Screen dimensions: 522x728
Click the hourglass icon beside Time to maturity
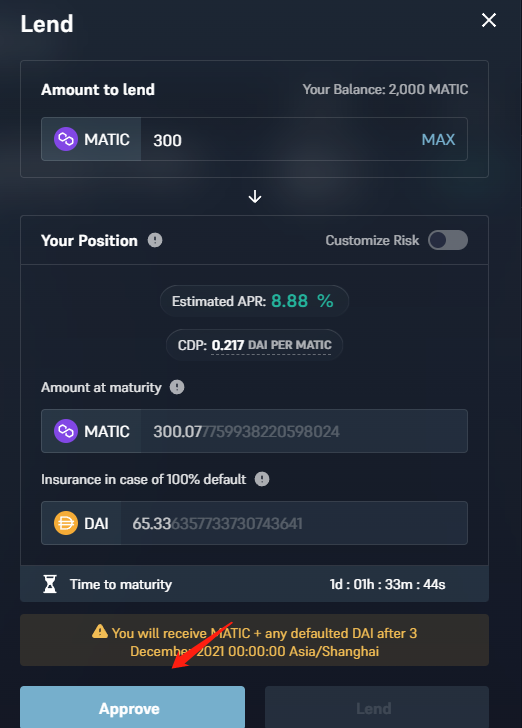[x=50, y=584]
